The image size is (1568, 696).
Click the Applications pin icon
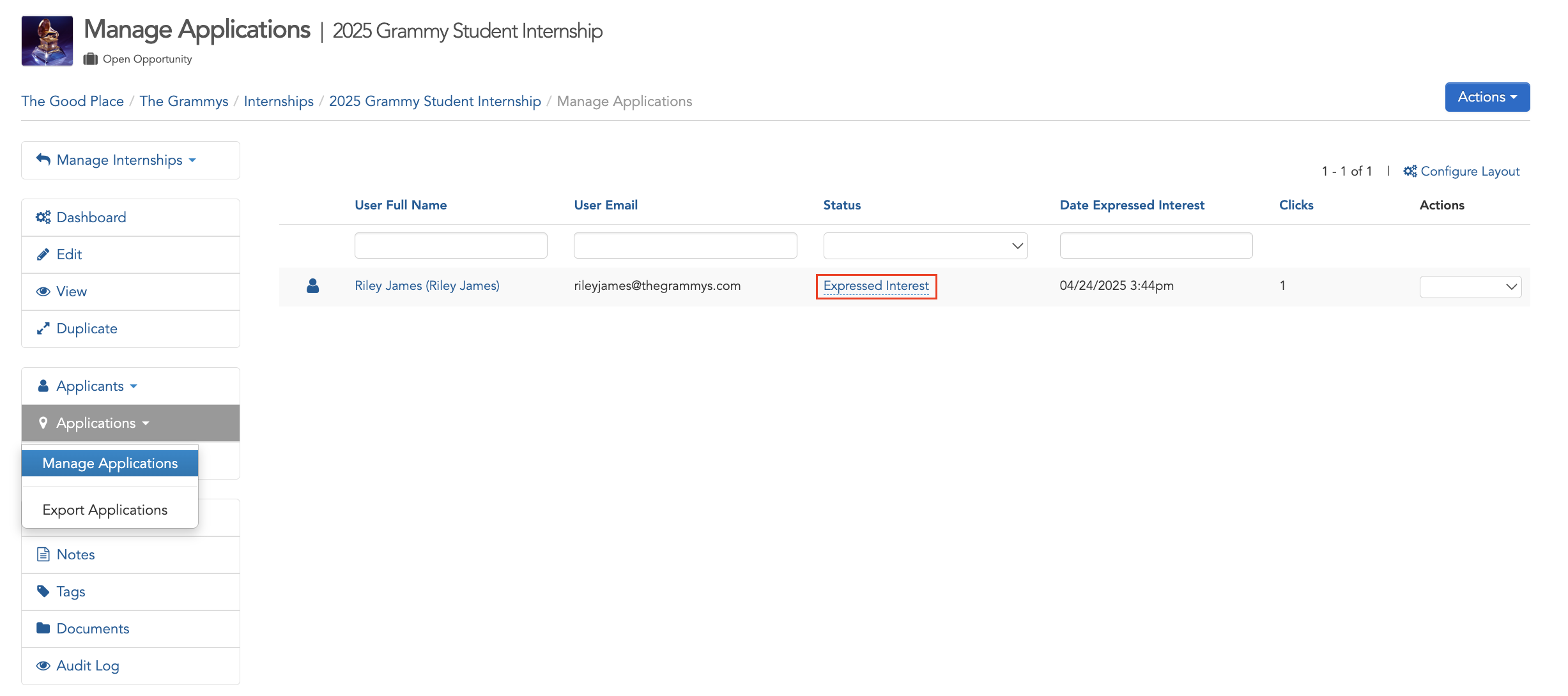43,423
